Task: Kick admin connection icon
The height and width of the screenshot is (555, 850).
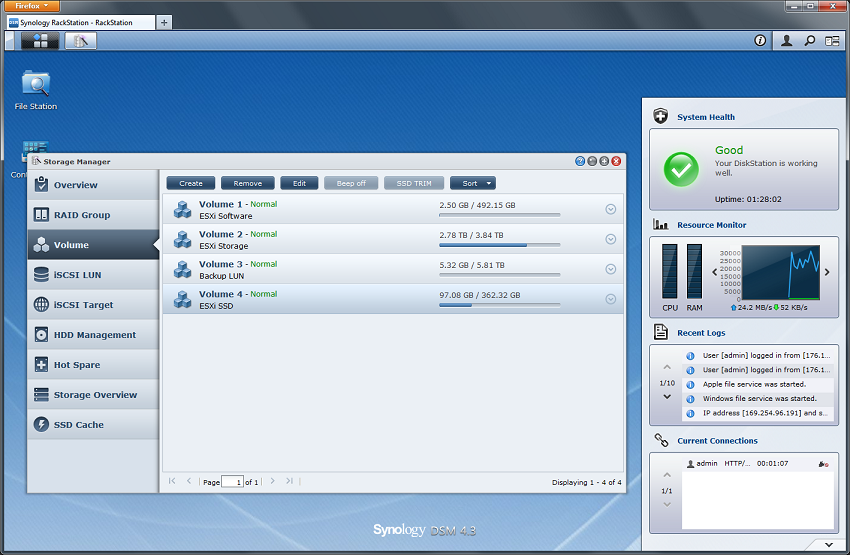Action: [x=823, y=464]
